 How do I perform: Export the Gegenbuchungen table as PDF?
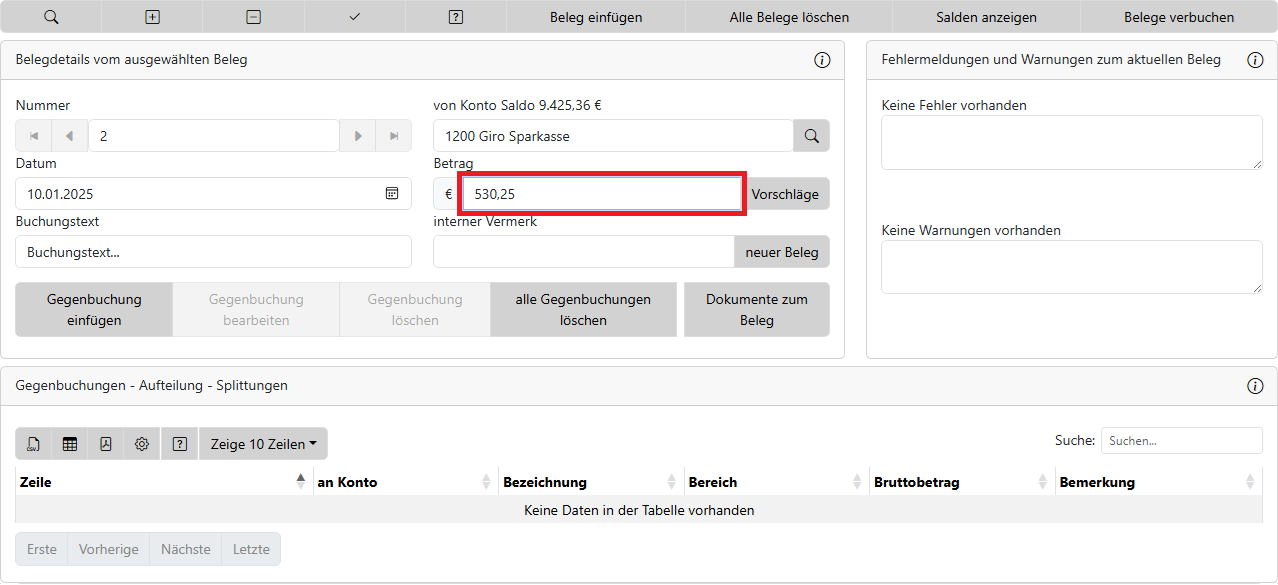[106, 444]
